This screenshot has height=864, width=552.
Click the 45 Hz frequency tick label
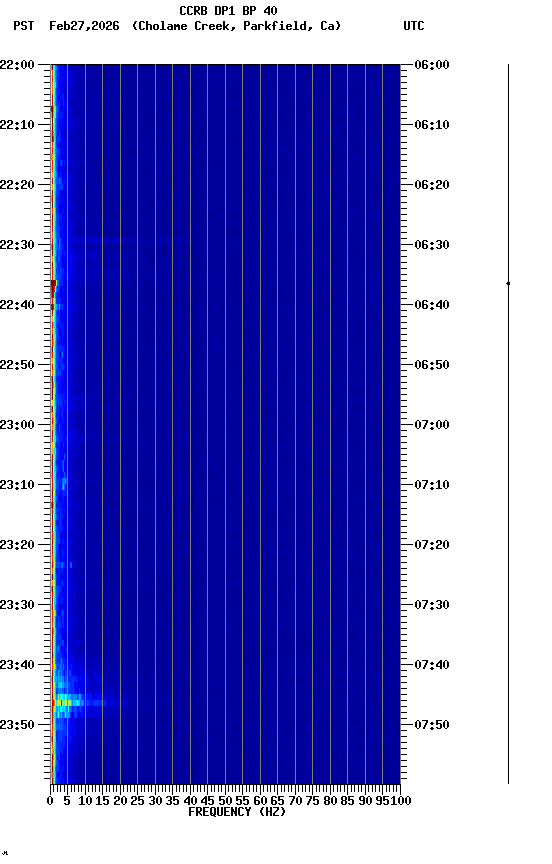[x=208, y=801]
